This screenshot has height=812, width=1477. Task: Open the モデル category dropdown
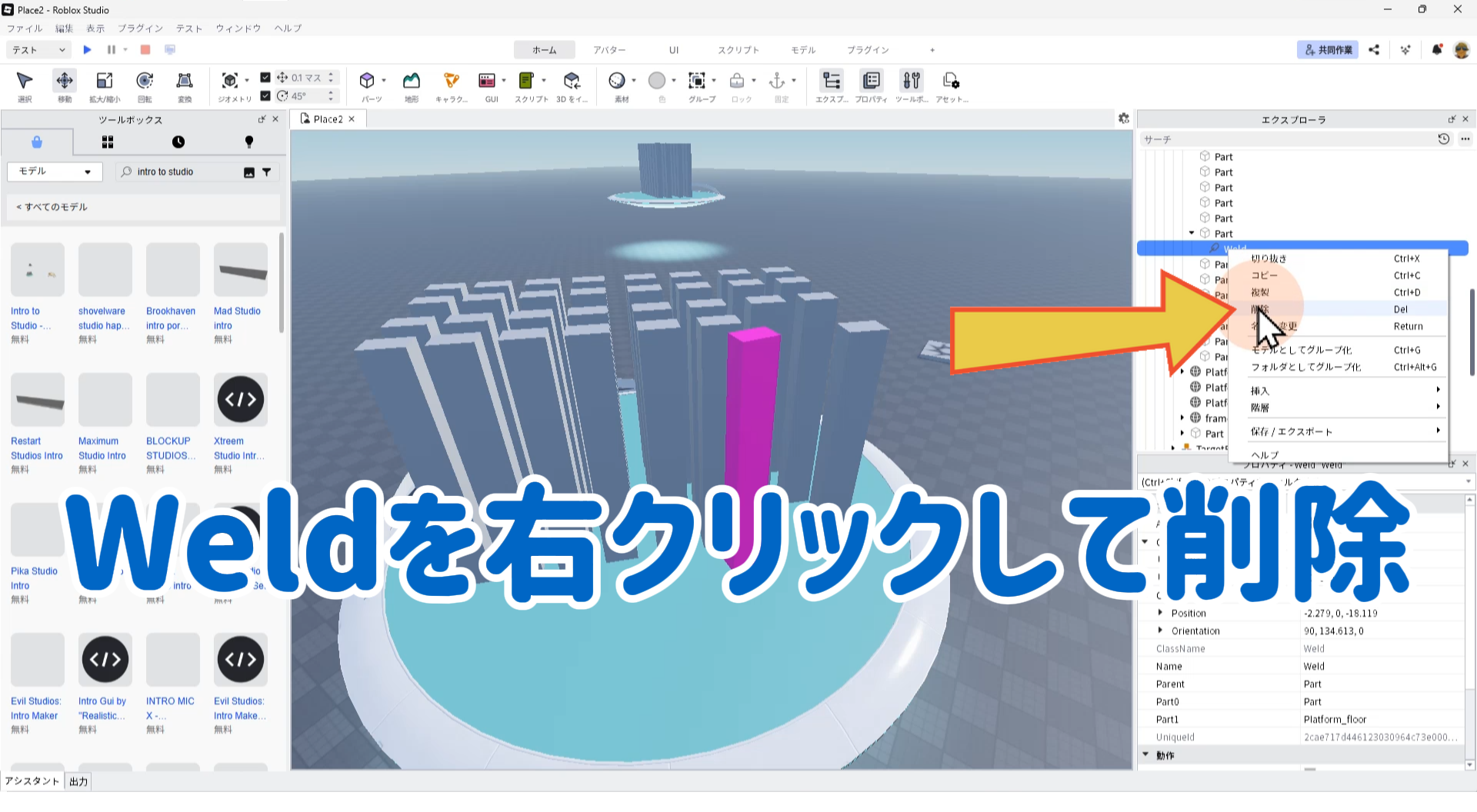(x=54, y=171)
